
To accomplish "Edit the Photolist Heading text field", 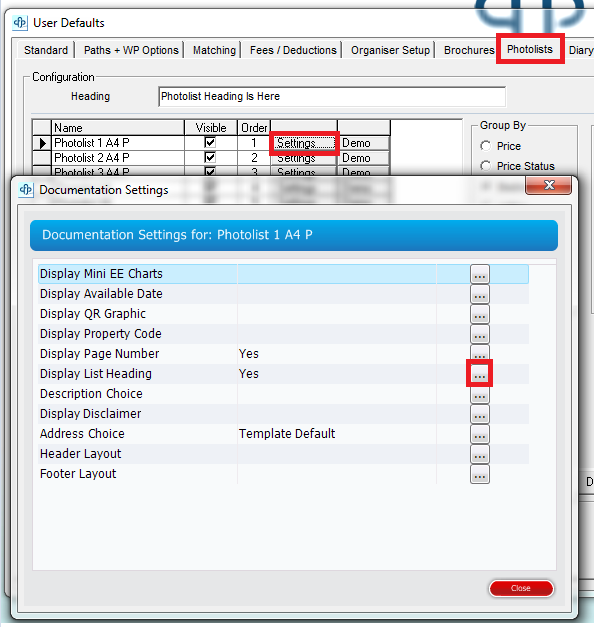I will point(332,96).
